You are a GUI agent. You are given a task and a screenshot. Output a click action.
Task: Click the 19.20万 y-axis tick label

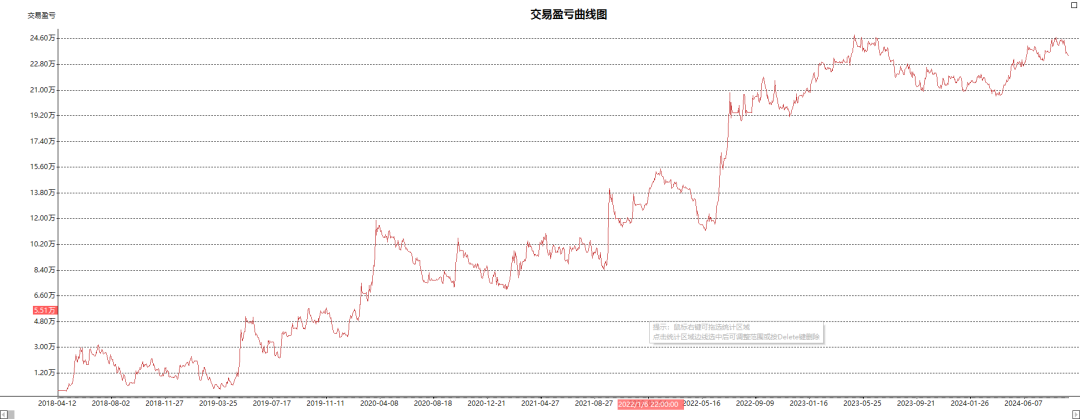coord(43,115)
